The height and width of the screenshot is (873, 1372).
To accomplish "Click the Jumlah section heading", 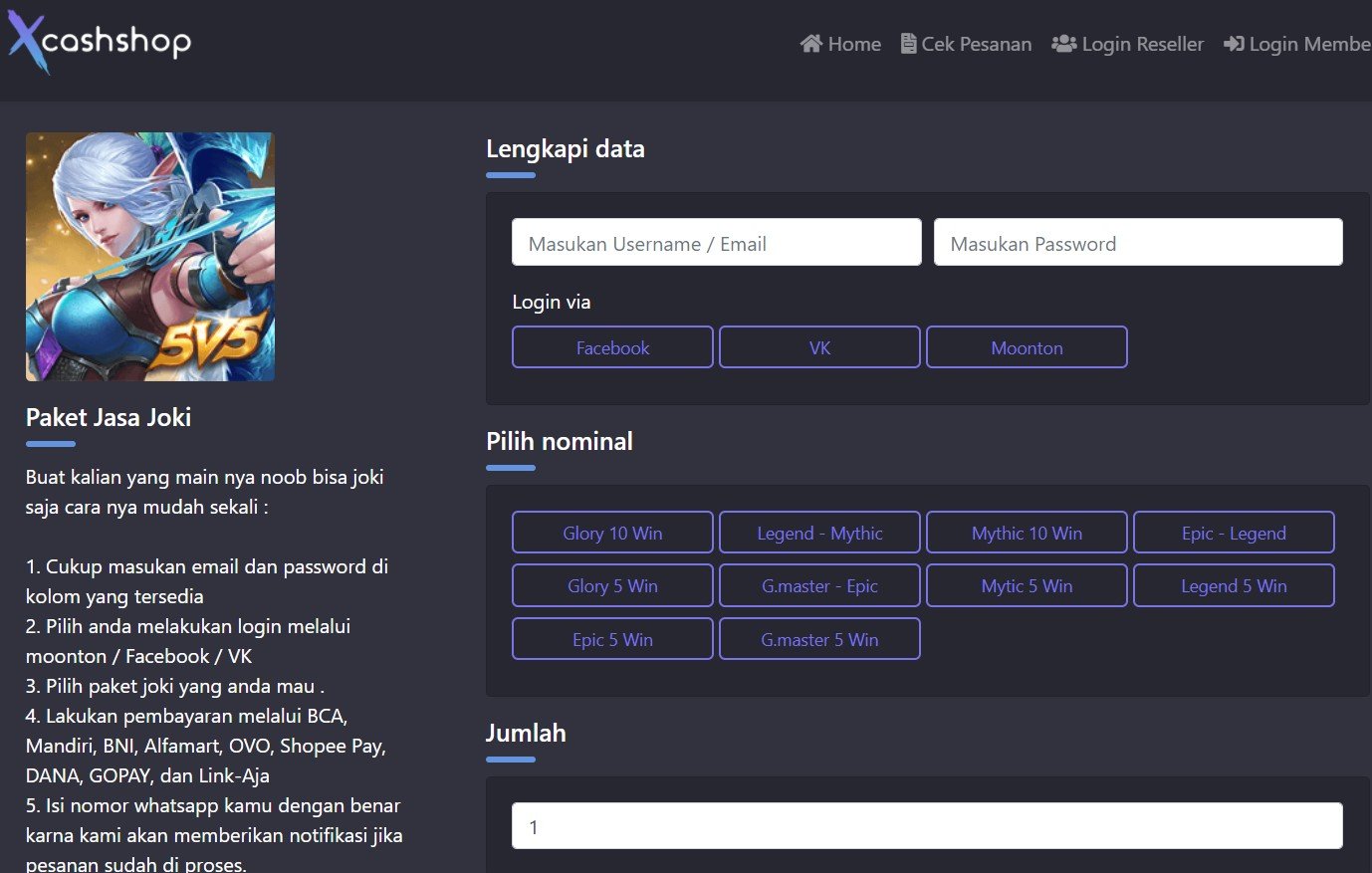I will click(x=526, y=734).
